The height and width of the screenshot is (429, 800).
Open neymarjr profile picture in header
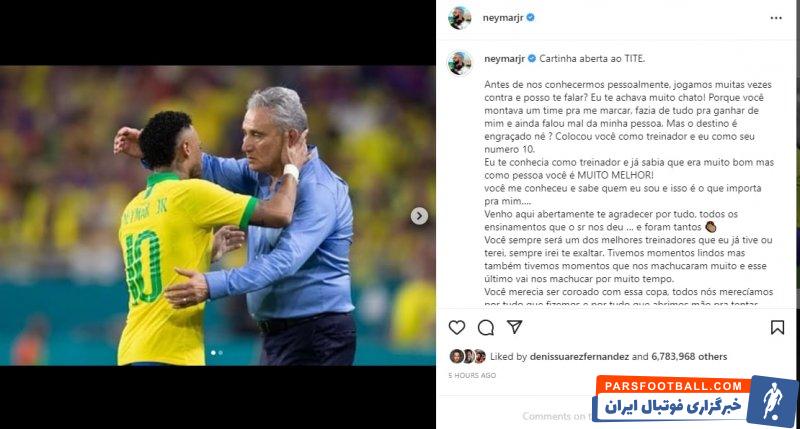[x=459, y=18]
